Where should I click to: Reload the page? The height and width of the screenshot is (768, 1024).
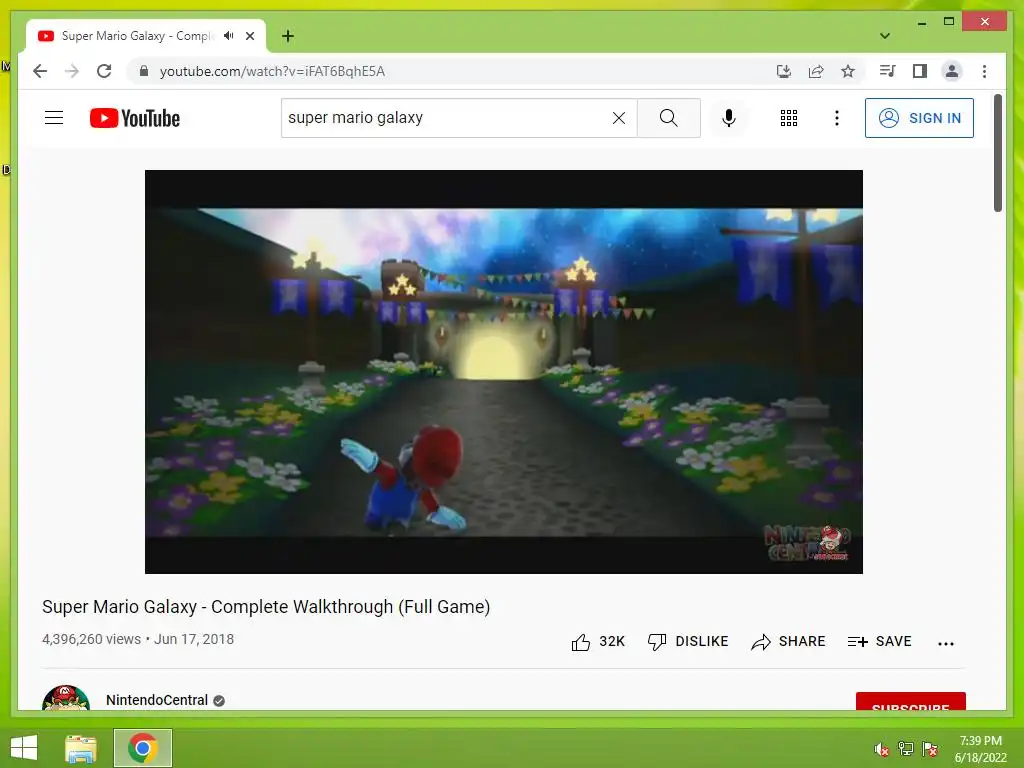coord(104,71)
